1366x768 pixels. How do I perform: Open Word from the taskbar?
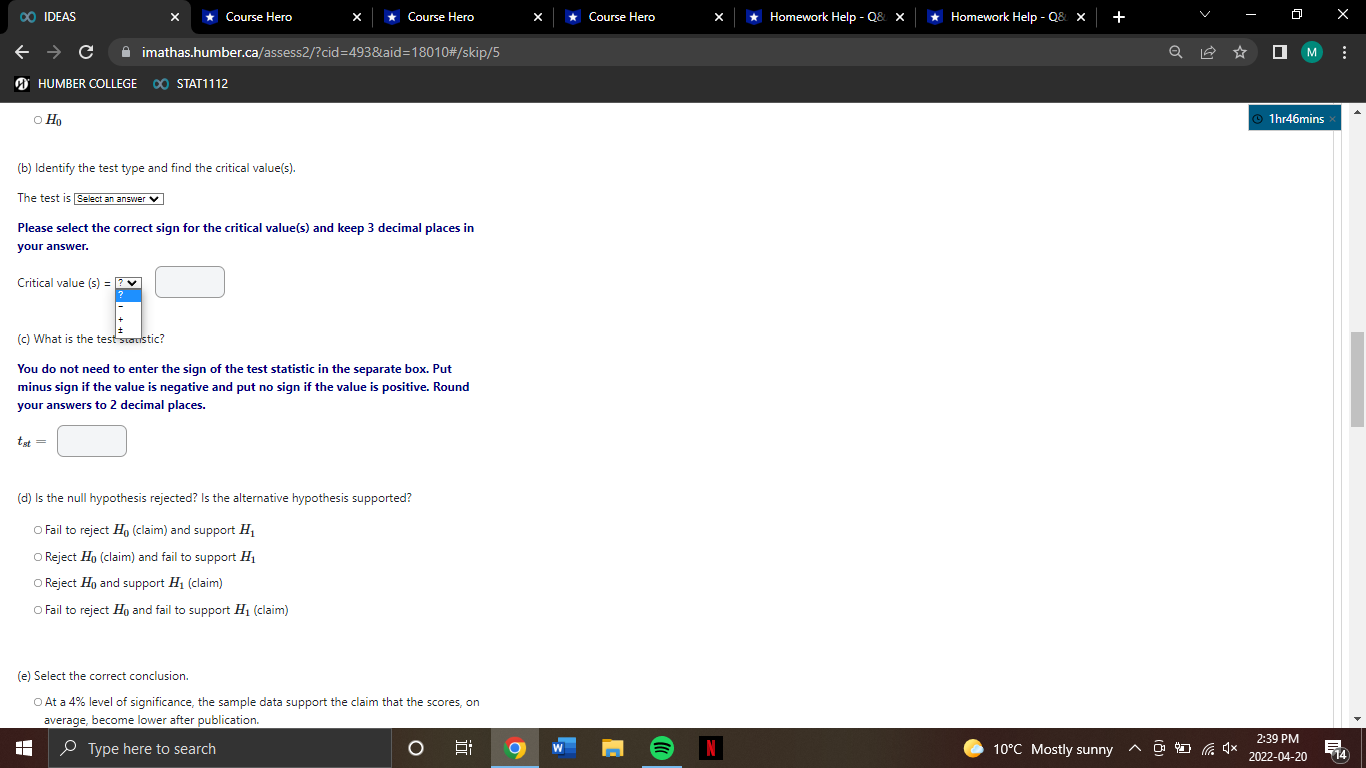[563, 748]
